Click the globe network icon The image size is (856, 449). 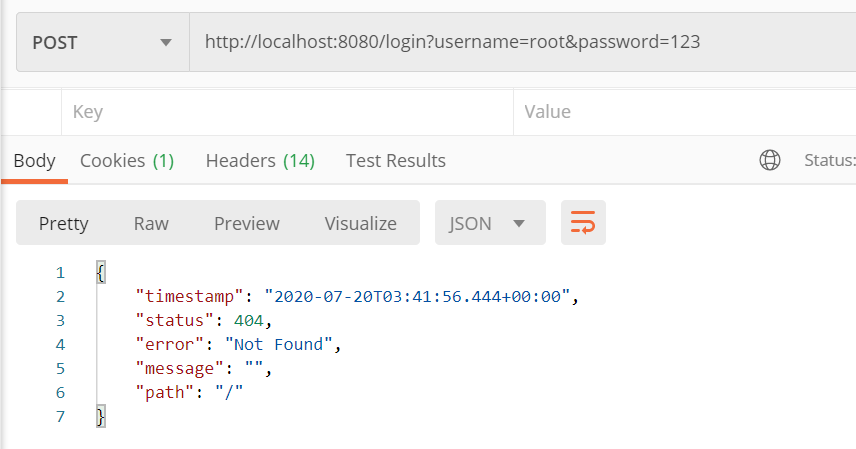(770, 160)
